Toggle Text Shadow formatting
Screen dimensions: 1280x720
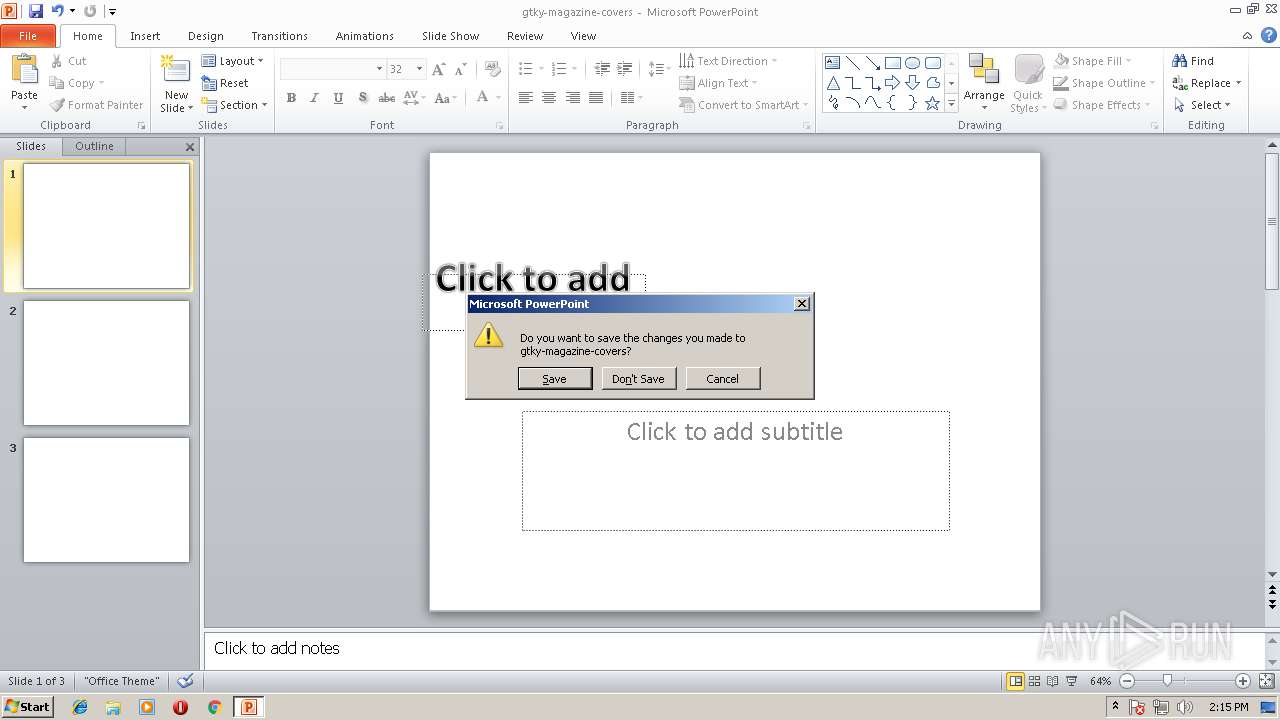pos(362,98)
